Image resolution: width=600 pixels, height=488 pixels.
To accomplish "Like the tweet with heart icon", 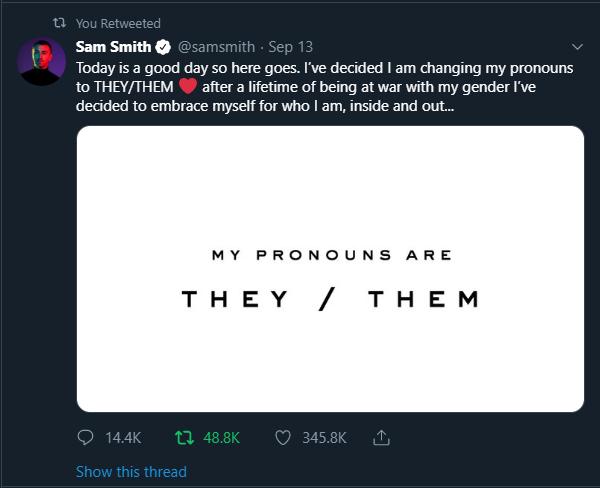I will (x=283, y=438).
